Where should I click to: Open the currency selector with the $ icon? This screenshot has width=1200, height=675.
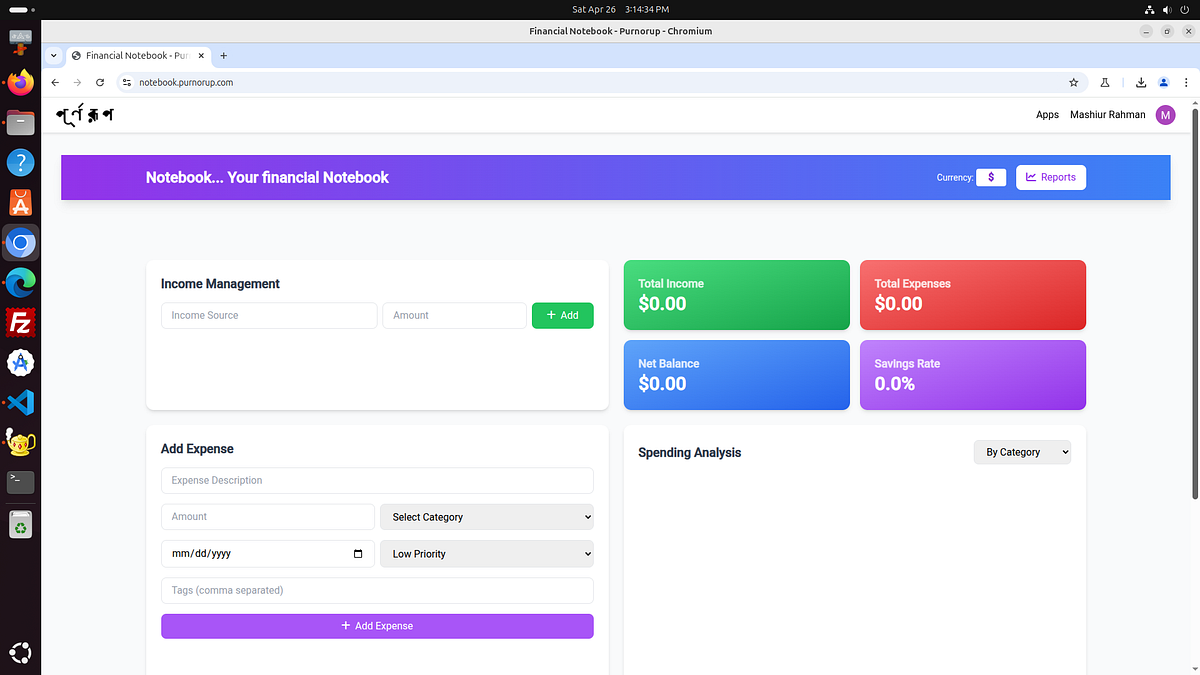(x=991, y=177)
